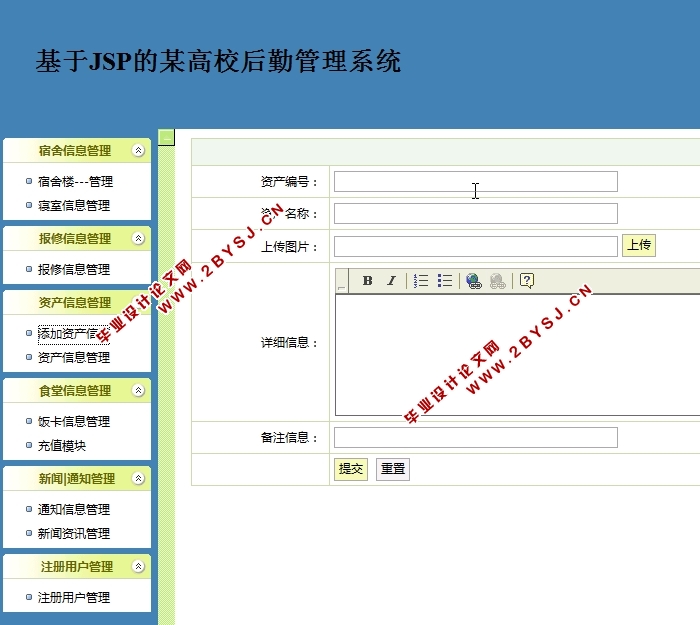Focus the 上传图片 path field
The image size is (700, 625).
tap(476, 246)
